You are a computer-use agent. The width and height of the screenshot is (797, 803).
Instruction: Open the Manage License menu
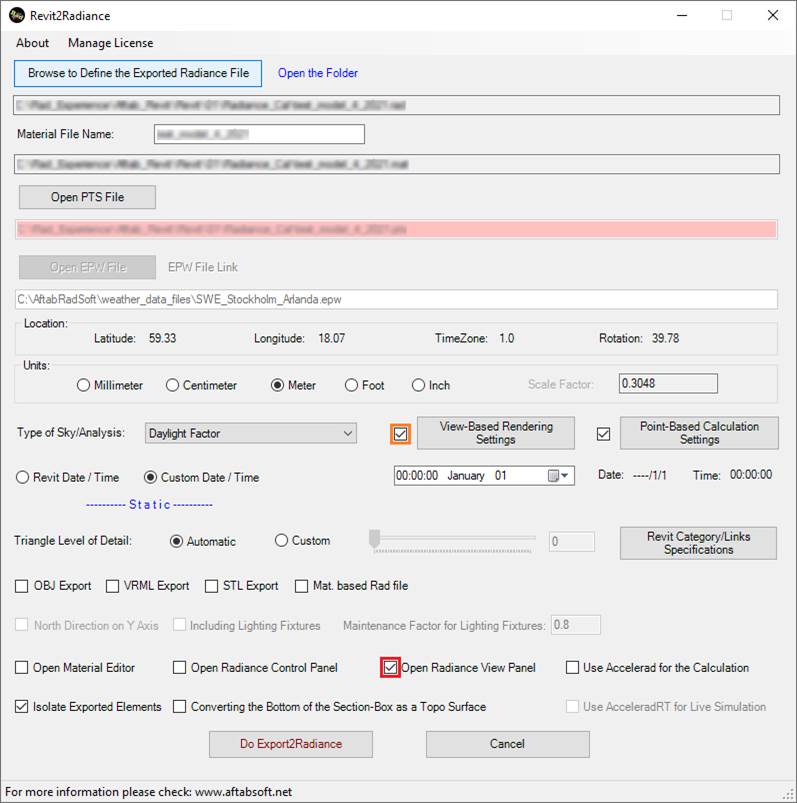pyautogui.click(x=111, y=43)
